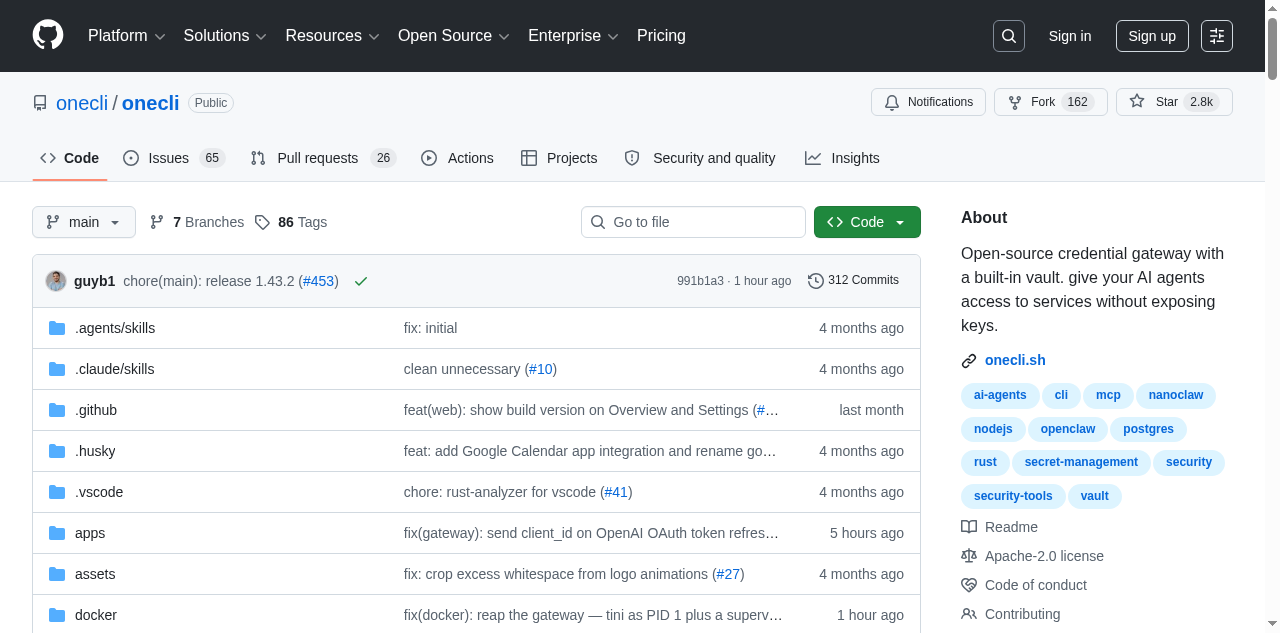Click the green commit status checkmark
1280x633 pixels.
[361, 281]
